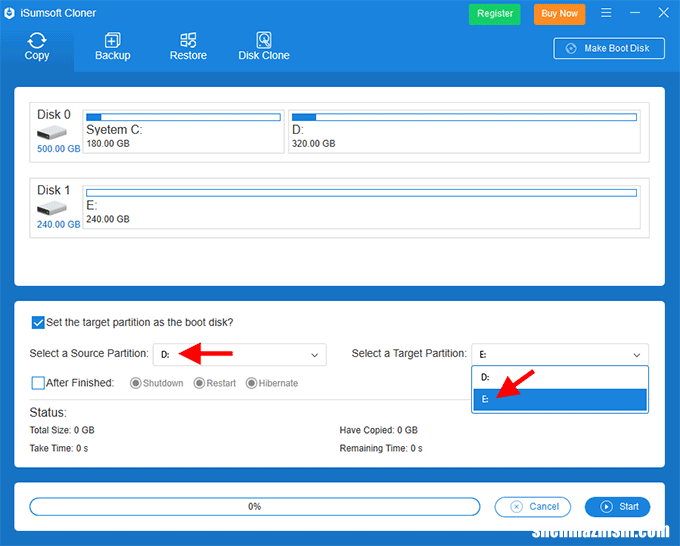Select the D: 320.00 GB partition

tap(464, 131)
